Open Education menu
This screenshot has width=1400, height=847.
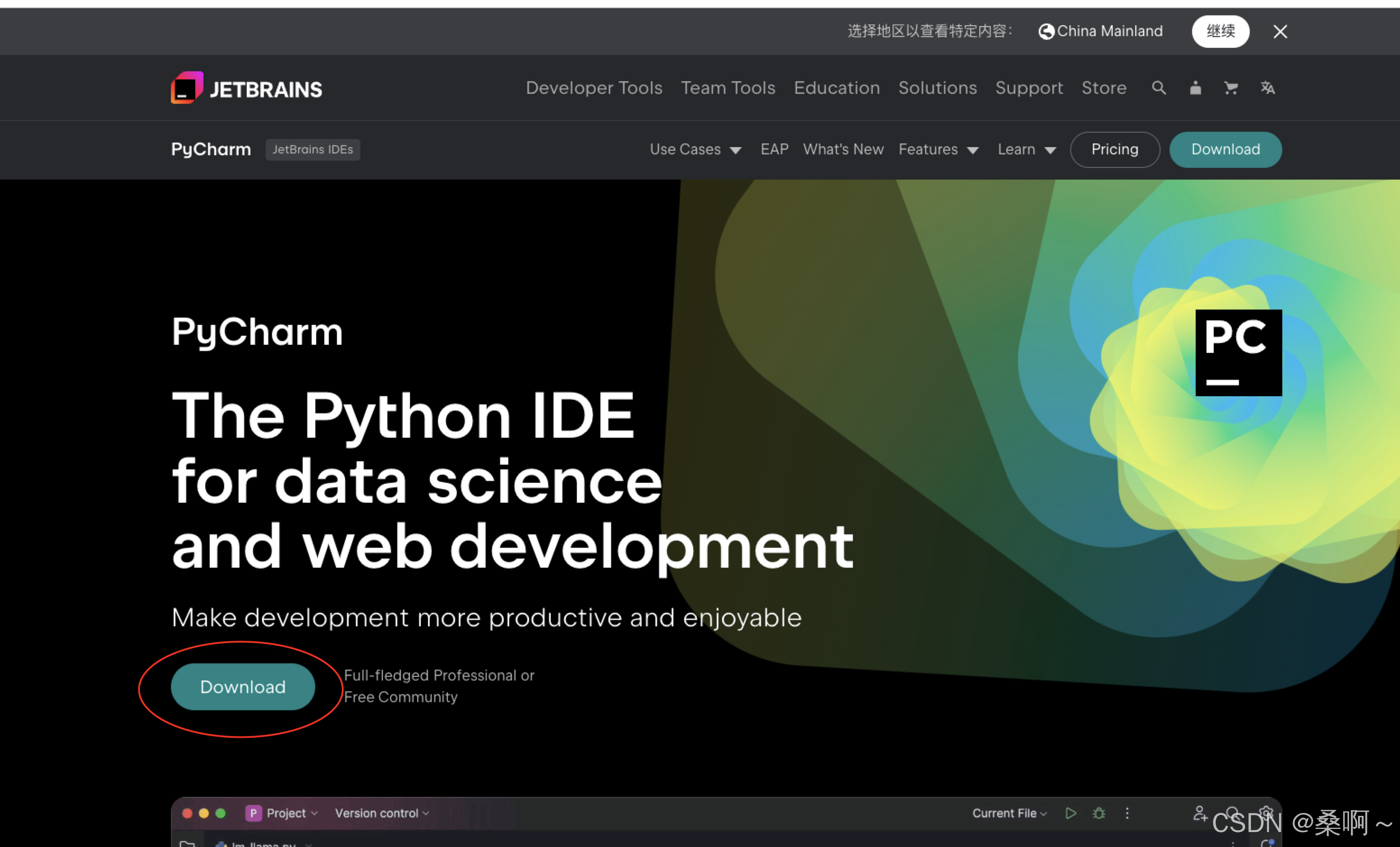(836, 88)
